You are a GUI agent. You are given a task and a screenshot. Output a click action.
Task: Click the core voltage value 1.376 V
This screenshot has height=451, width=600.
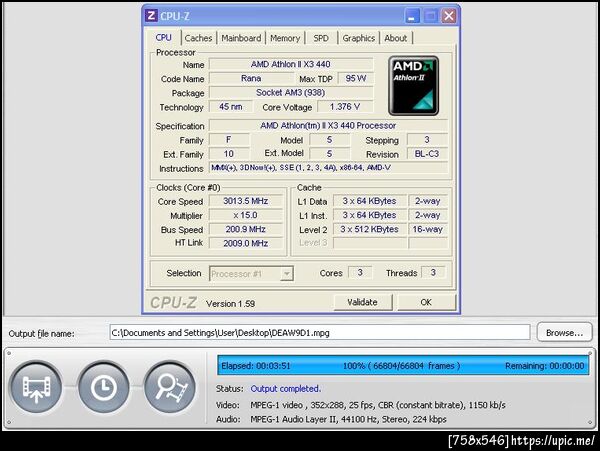pyautogui.click(x=345, y=107)
